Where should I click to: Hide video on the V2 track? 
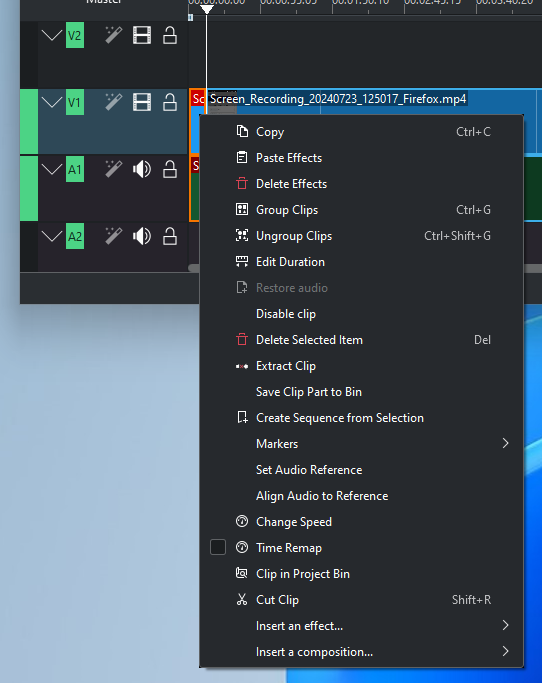142,35
